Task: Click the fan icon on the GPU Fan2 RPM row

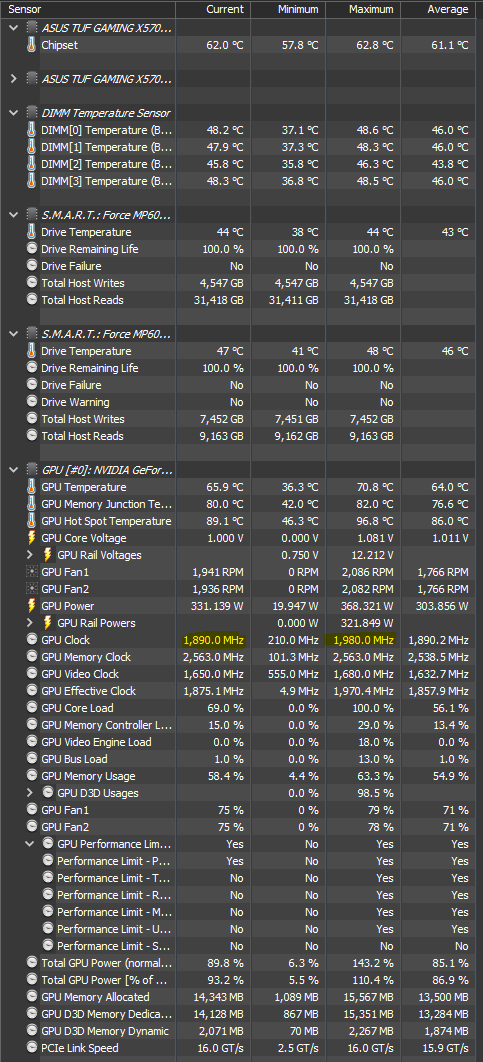Action: point(32,589)
